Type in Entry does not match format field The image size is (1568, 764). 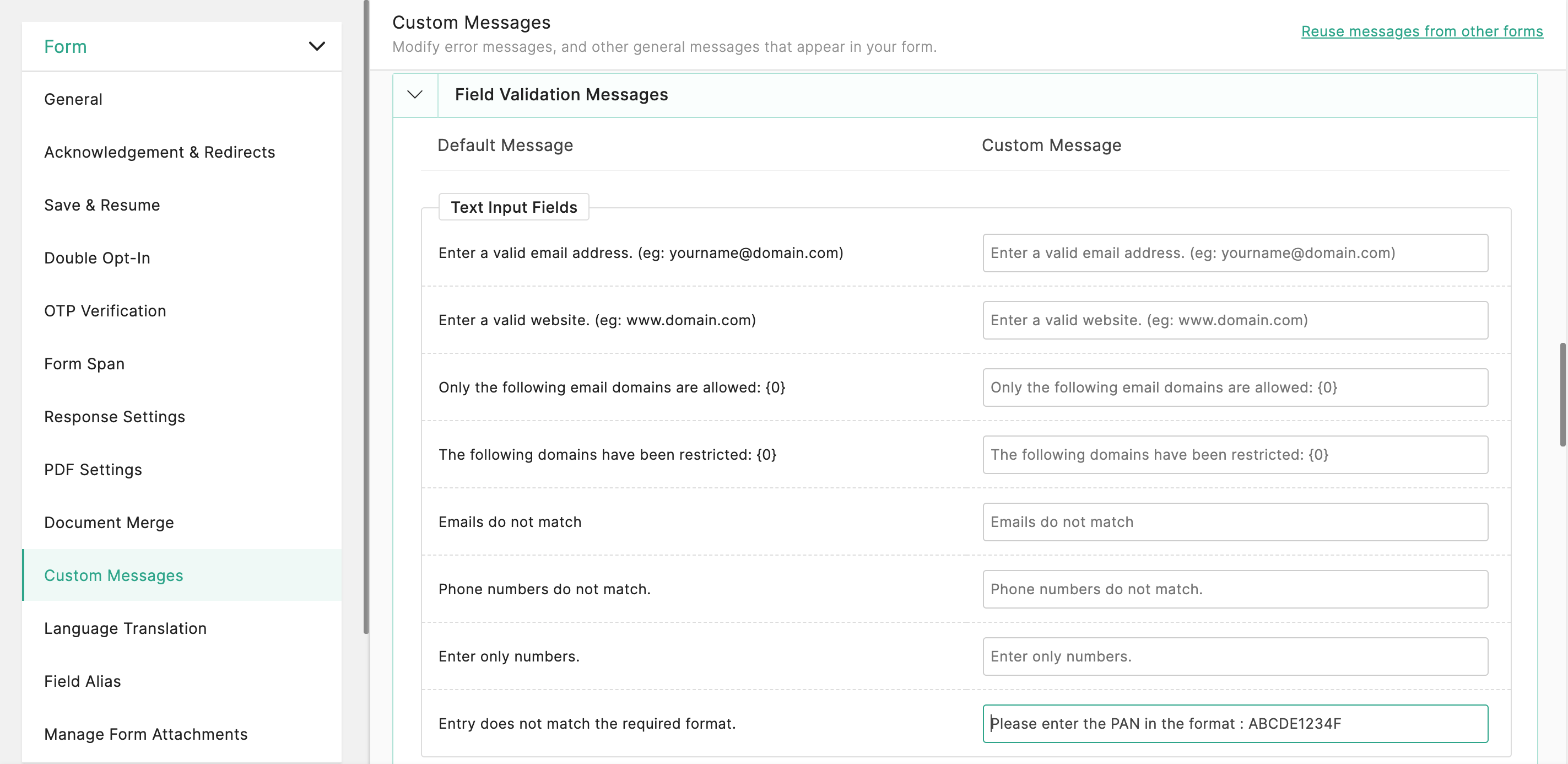(1235, 723)
